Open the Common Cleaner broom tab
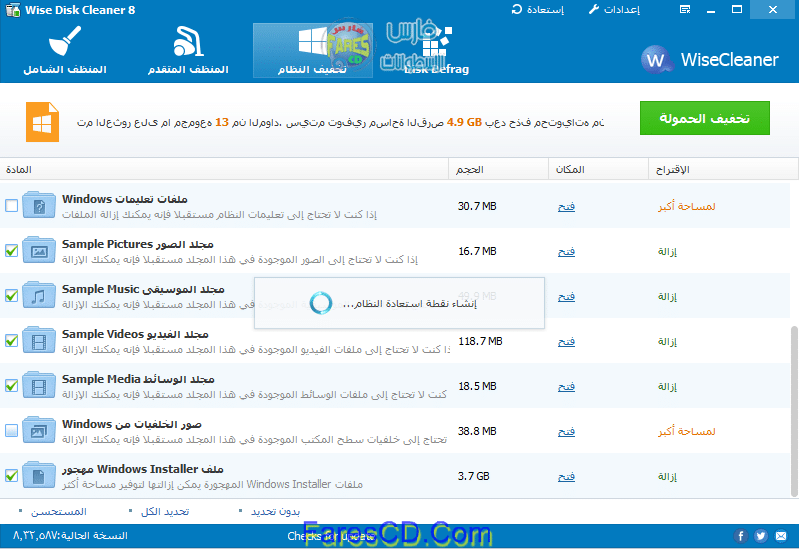The image size is (799, 549). (x=65, y=50)
